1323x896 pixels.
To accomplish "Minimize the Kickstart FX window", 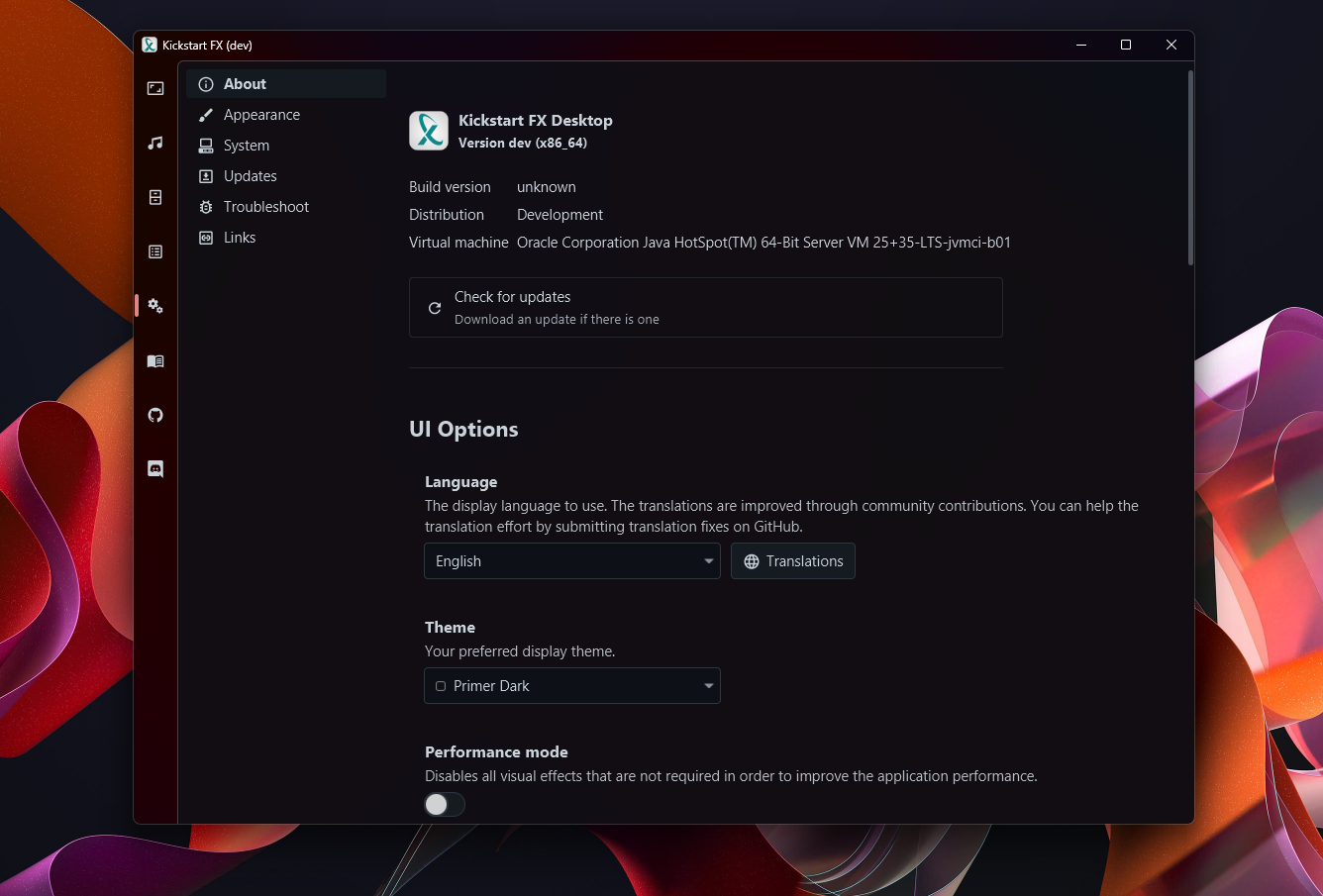I will coord(1080,45).
